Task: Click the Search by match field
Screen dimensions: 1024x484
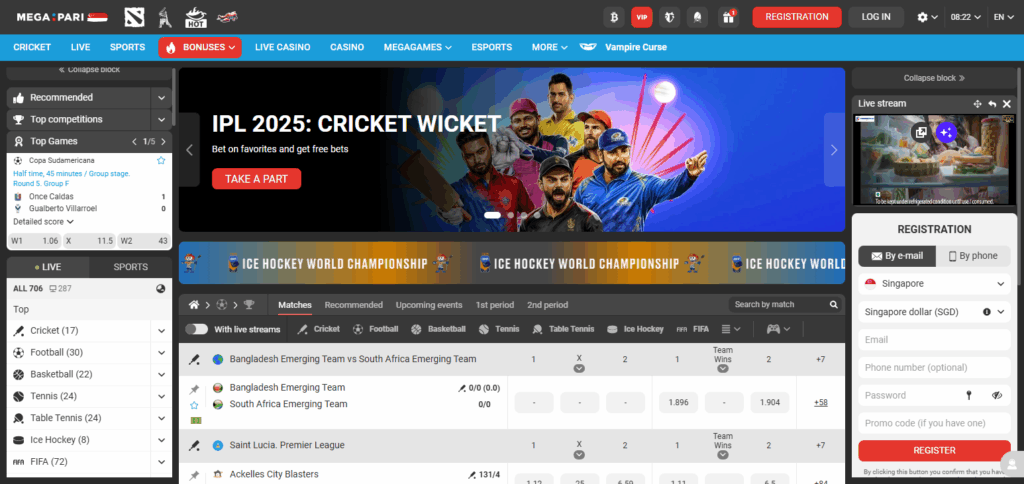Action: coord(778,304)
